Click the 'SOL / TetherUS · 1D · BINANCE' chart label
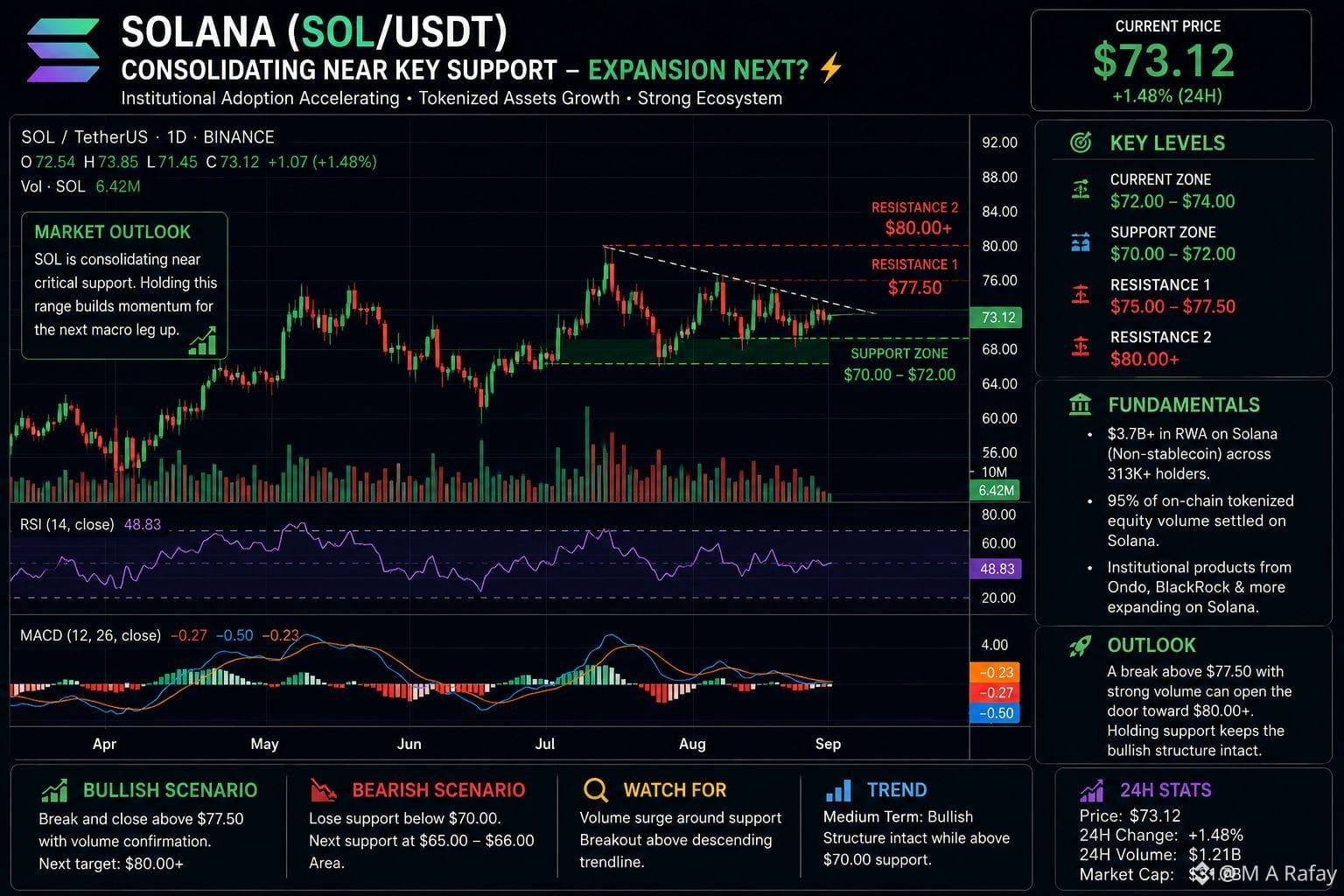Viewport: 1344px width, 896px height. (x=148, y=137)
